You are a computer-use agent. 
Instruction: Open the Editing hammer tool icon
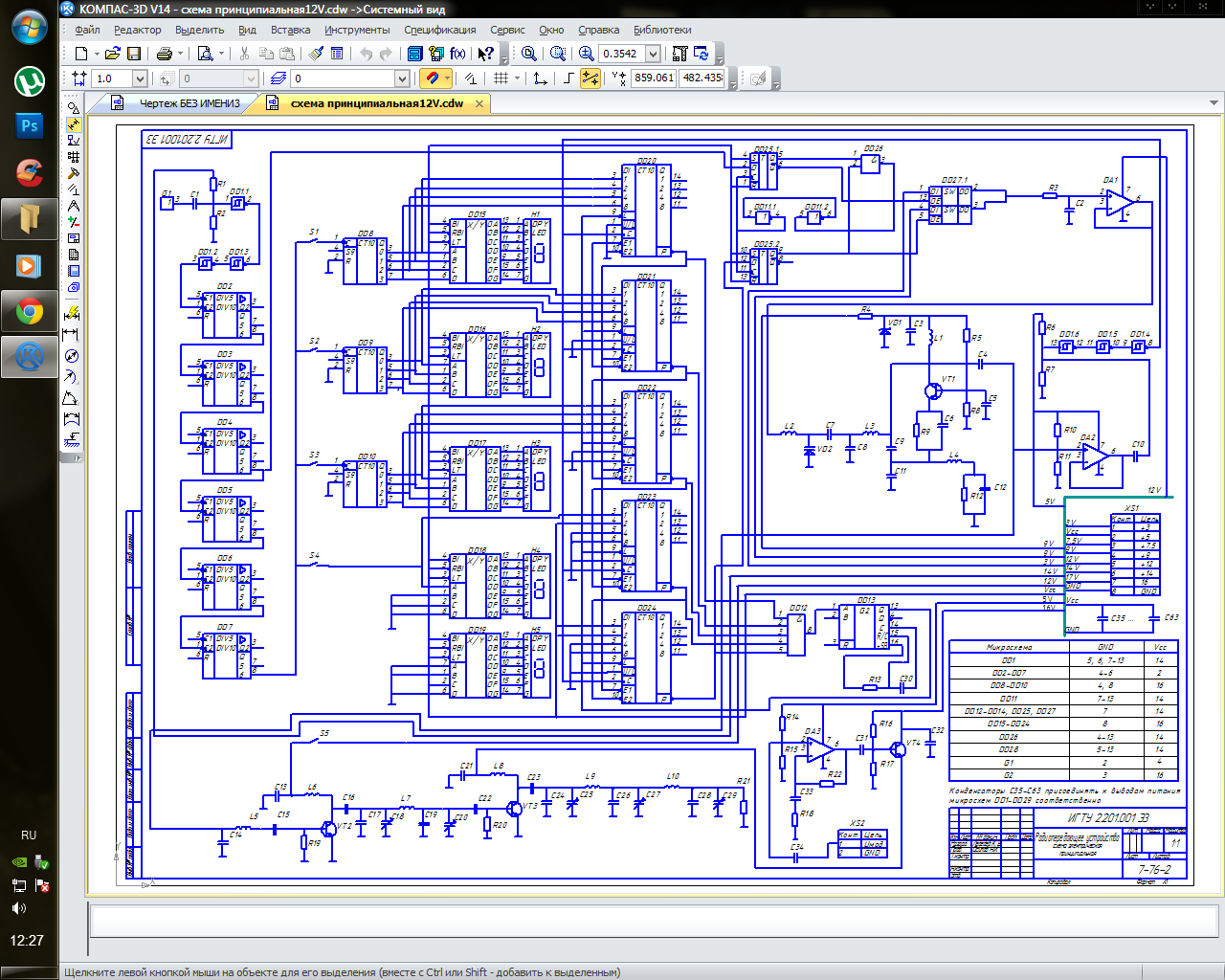pyautogui.click(x=74, y=173)
